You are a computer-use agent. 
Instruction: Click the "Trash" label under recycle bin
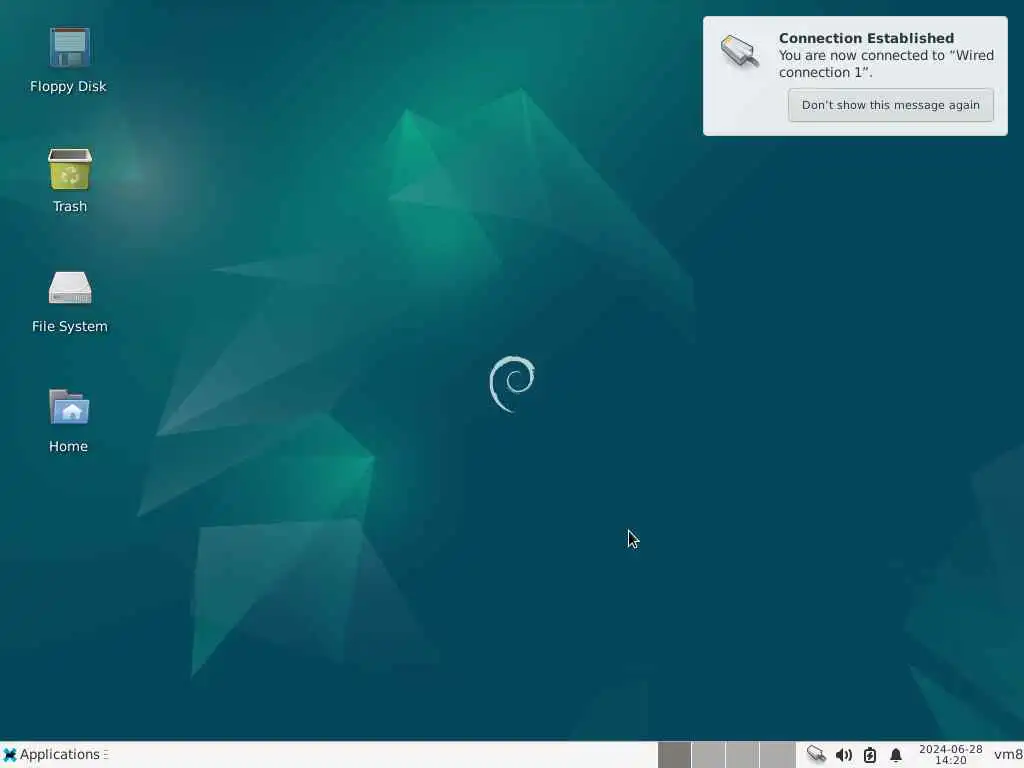pyautogui.click(x=69, y=206)
